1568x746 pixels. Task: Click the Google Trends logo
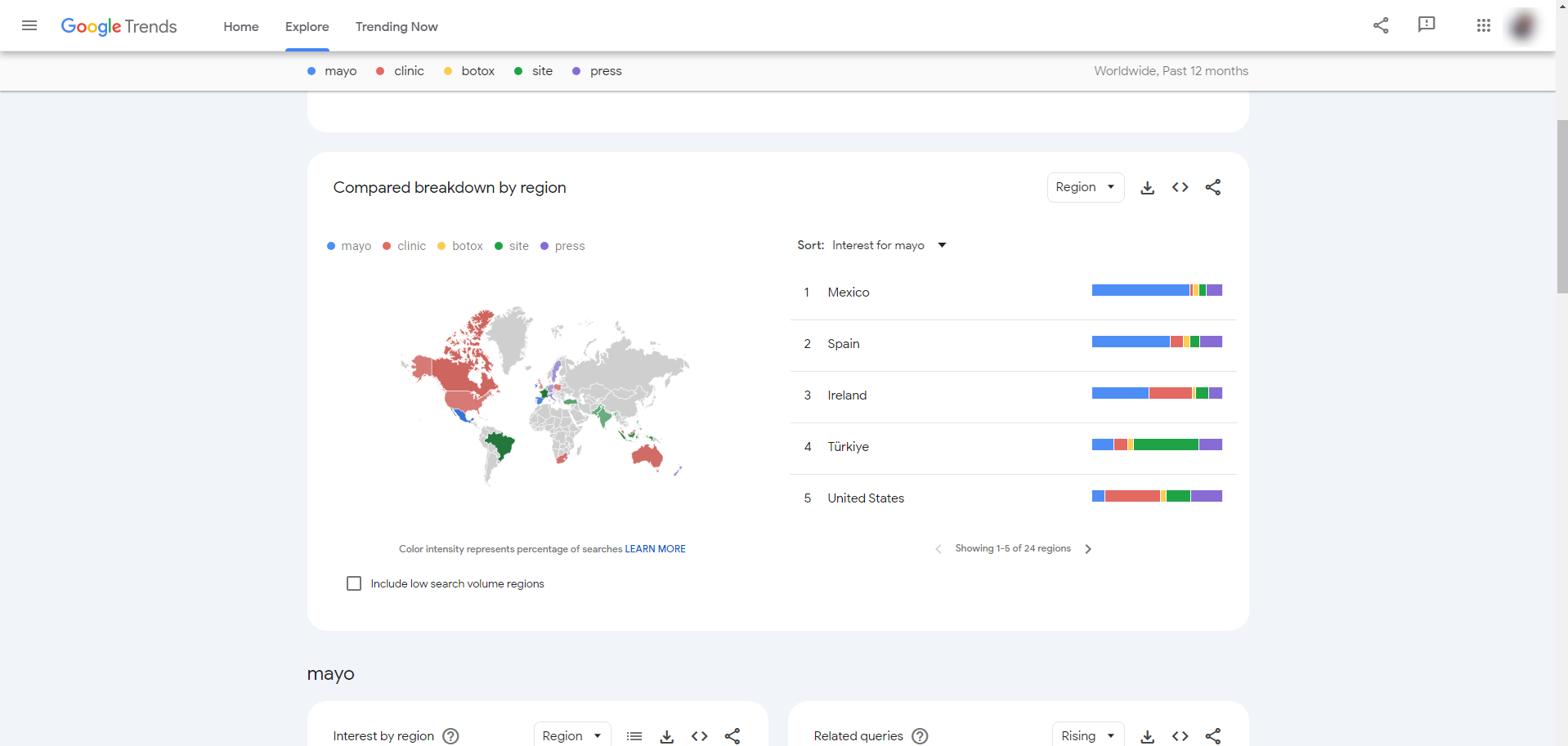point(119,26)
